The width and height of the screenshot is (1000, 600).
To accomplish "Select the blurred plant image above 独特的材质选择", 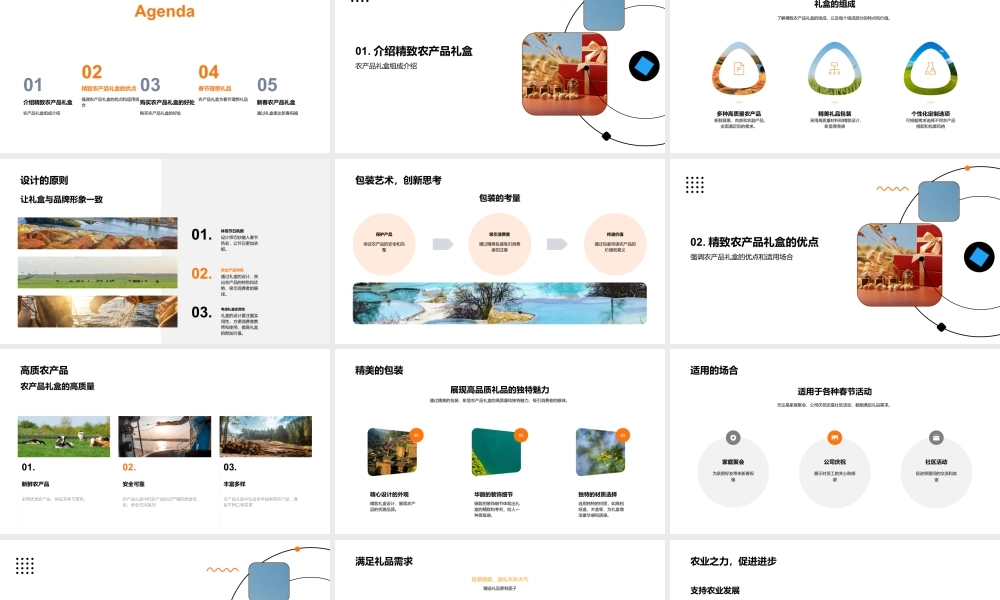I will (x=600, y=452).
